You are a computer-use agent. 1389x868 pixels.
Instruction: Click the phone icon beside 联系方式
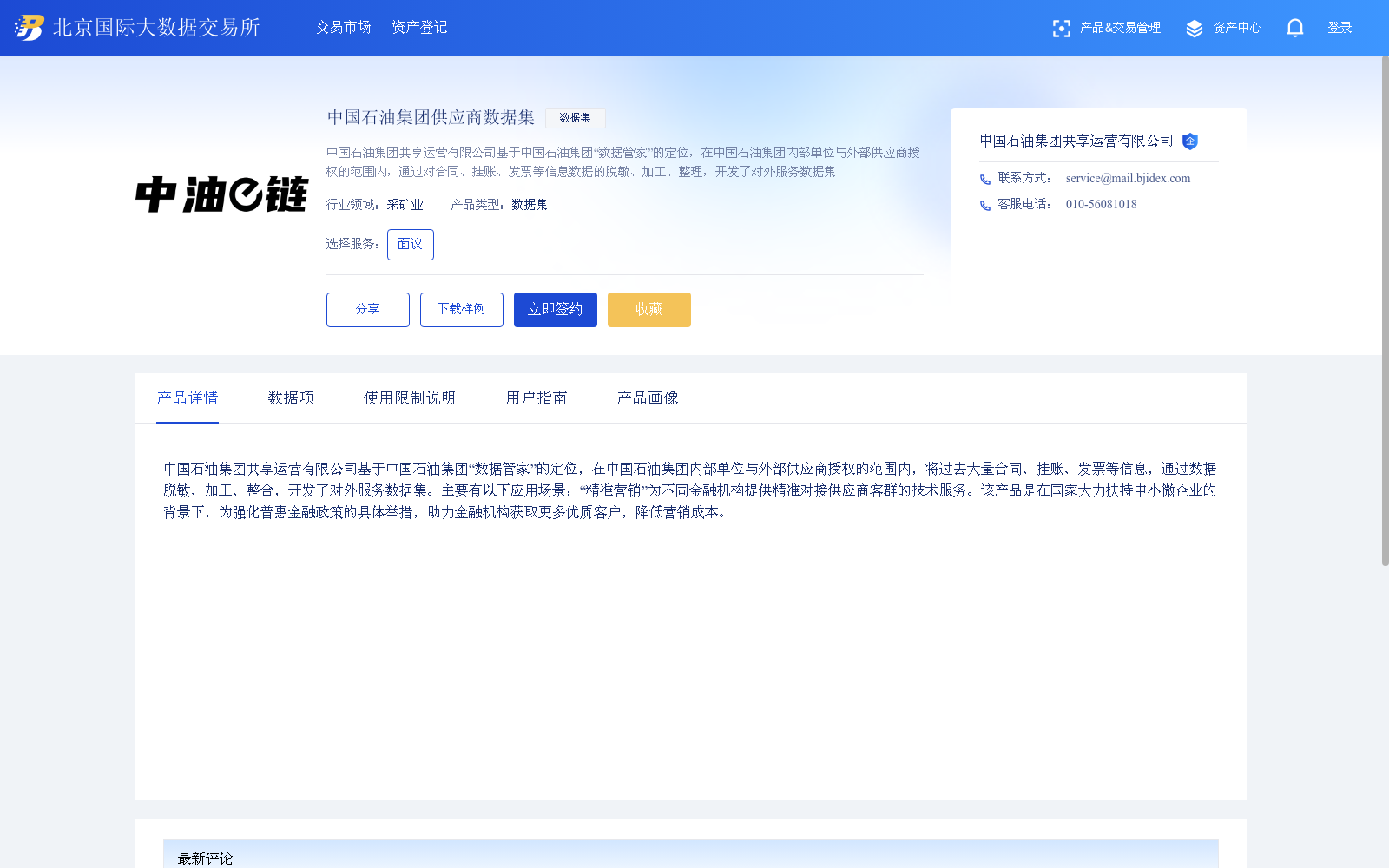pos(985,180)
